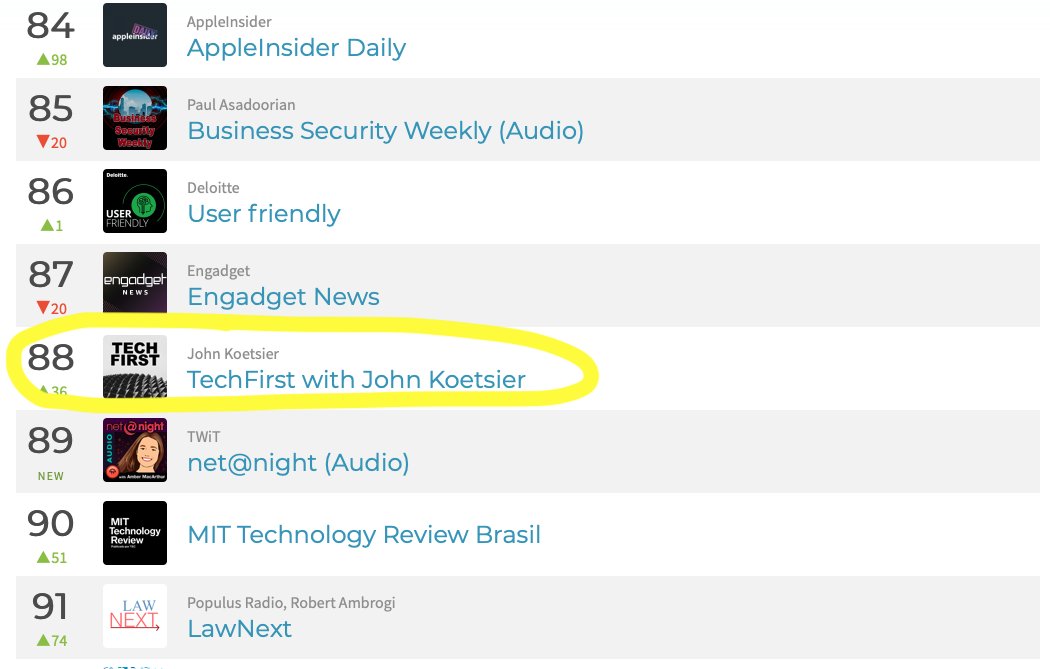The height and width of the screenshot is (669, 1050).
Task: Click the up 1 rank change indicator
Action: 52,226
